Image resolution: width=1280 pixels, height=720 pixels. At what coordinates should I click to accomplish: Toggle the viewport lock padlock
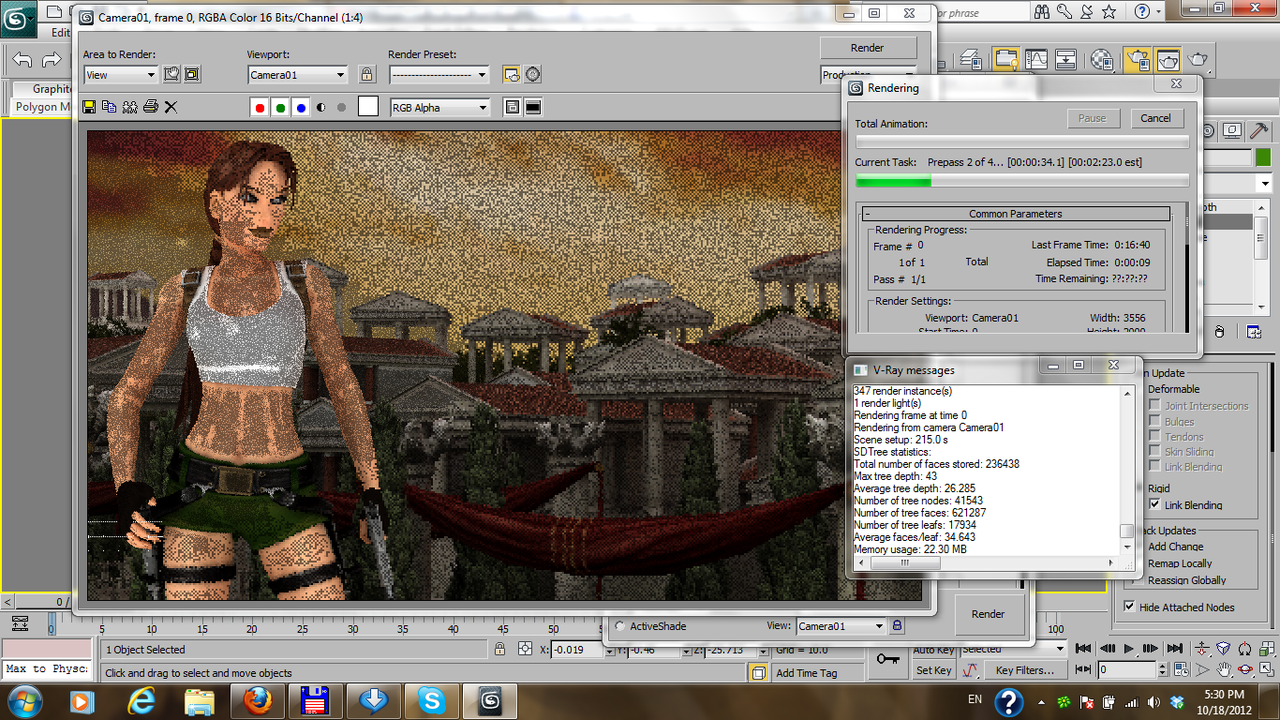(367, 74)
